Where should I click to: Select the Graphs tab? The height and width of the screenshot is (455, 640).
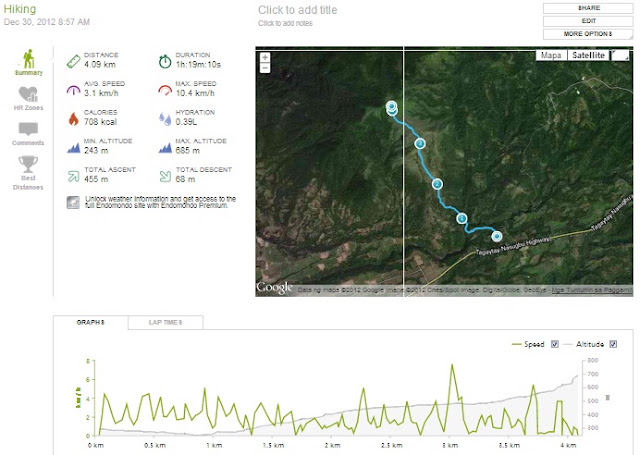[x=91, y=322]
